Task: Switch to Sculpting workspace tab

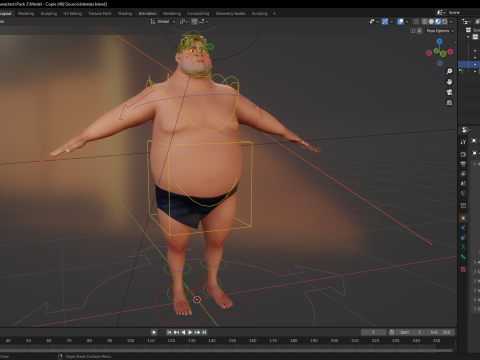Action: pos(49,13)
